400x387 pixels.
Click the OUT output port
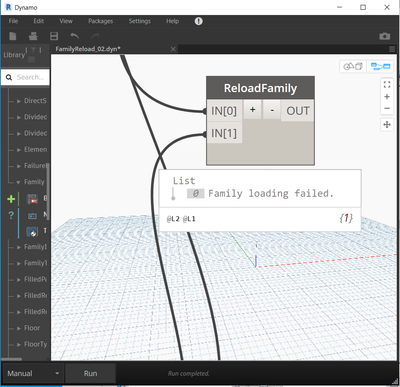point(298,111)
